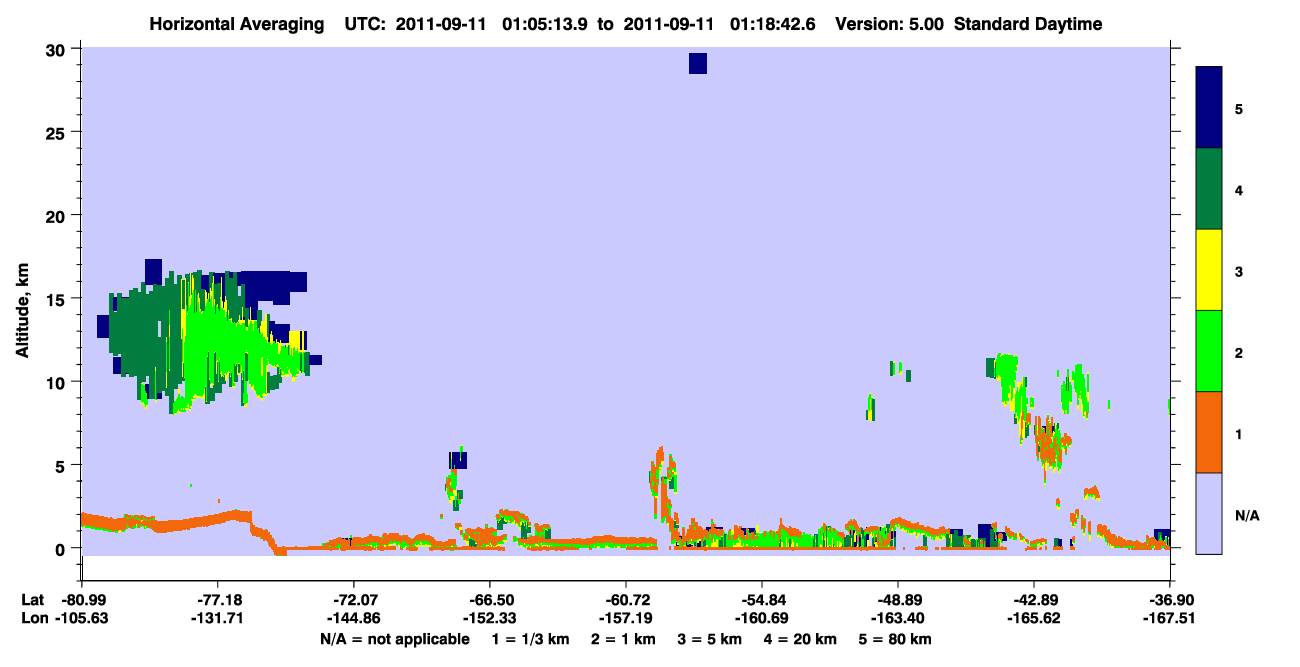Viewport: 1300px width, 667px height.
Task: Click the dark blue block near 5 km altitude
Action: click(x=458, y=460)
